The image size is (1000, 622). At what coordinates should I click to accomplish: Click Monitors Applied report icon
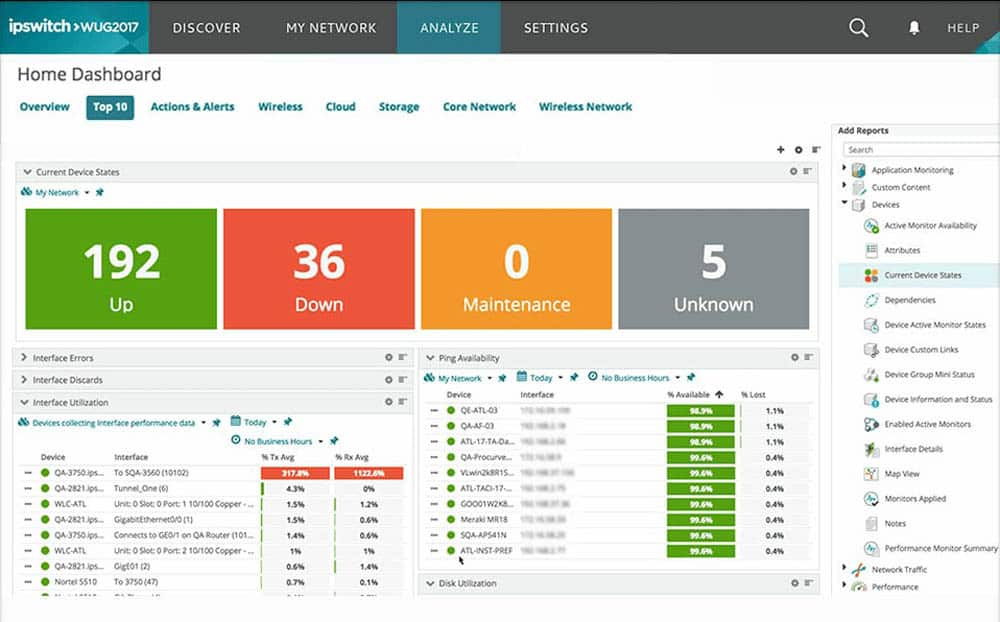click(871, 499)
